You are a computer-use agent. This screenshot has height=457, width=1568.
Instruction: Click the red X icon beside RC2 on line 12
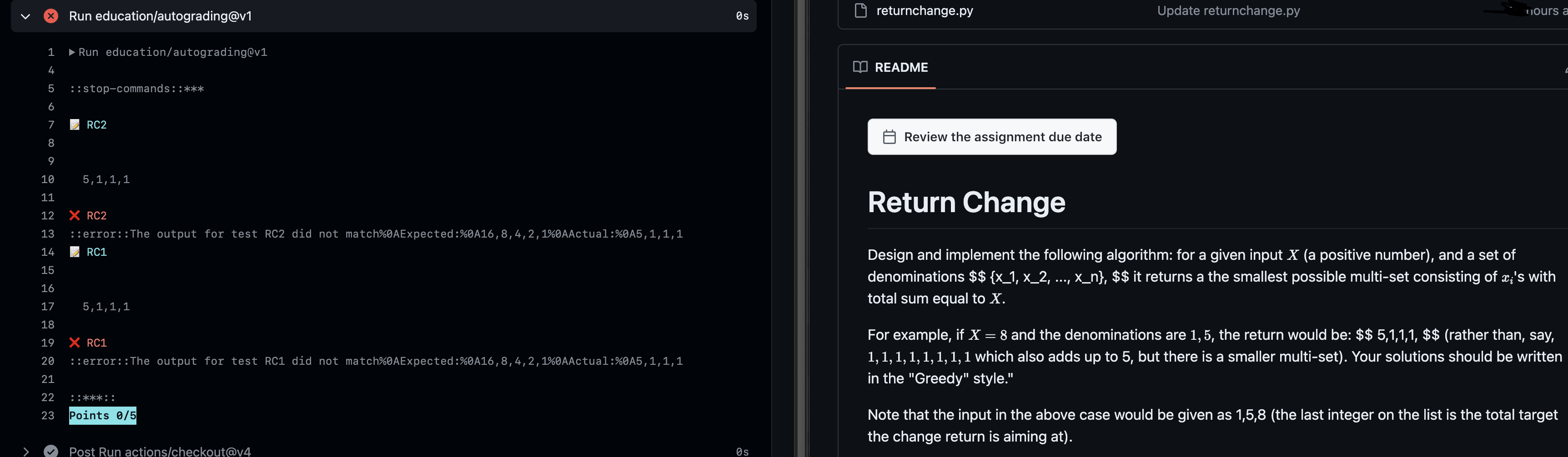75,216
